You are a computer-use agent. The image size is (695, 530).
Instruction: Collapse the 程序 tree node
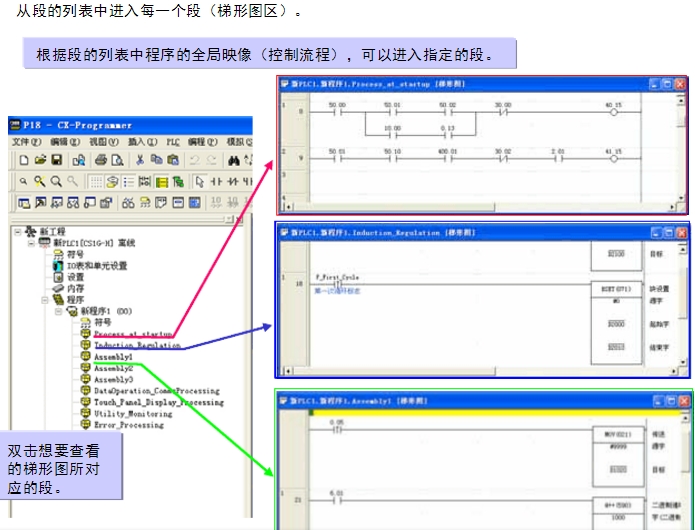[45, 300]
